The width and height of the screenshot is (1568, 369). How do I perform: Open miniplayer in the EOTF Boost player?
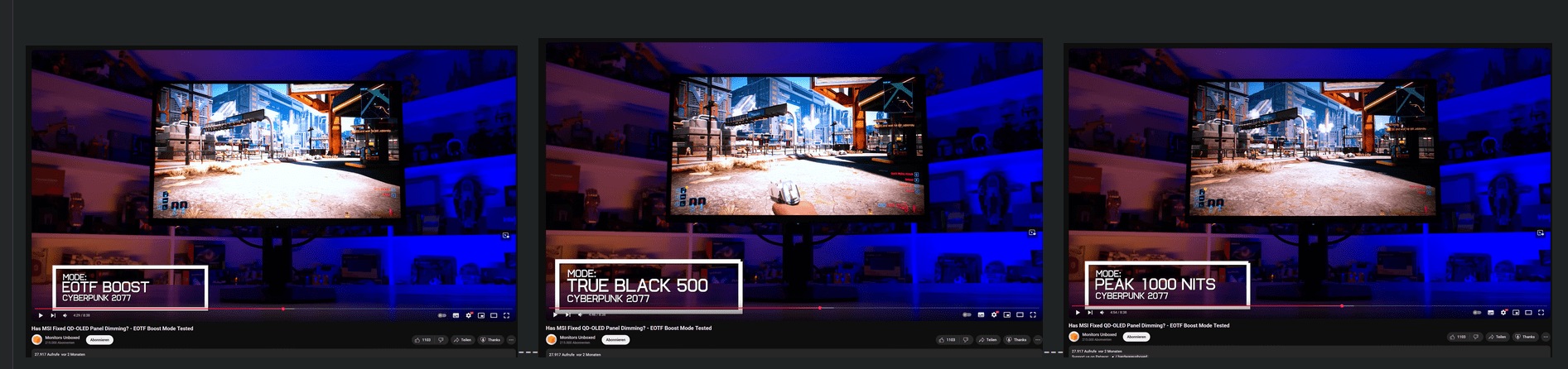481,315
